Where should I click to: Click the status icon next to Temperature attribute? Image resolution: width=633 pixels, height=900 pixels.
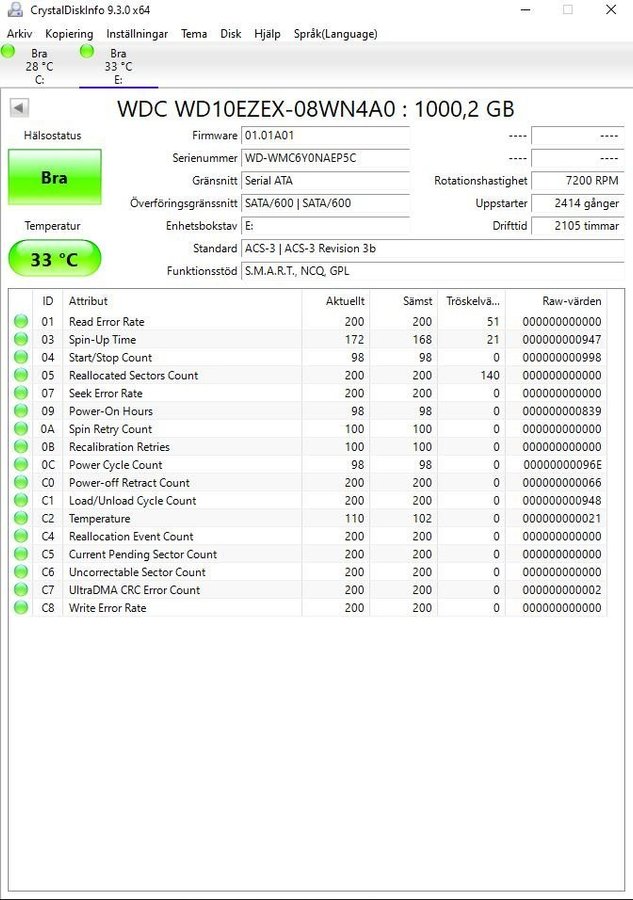pos(20,519)
